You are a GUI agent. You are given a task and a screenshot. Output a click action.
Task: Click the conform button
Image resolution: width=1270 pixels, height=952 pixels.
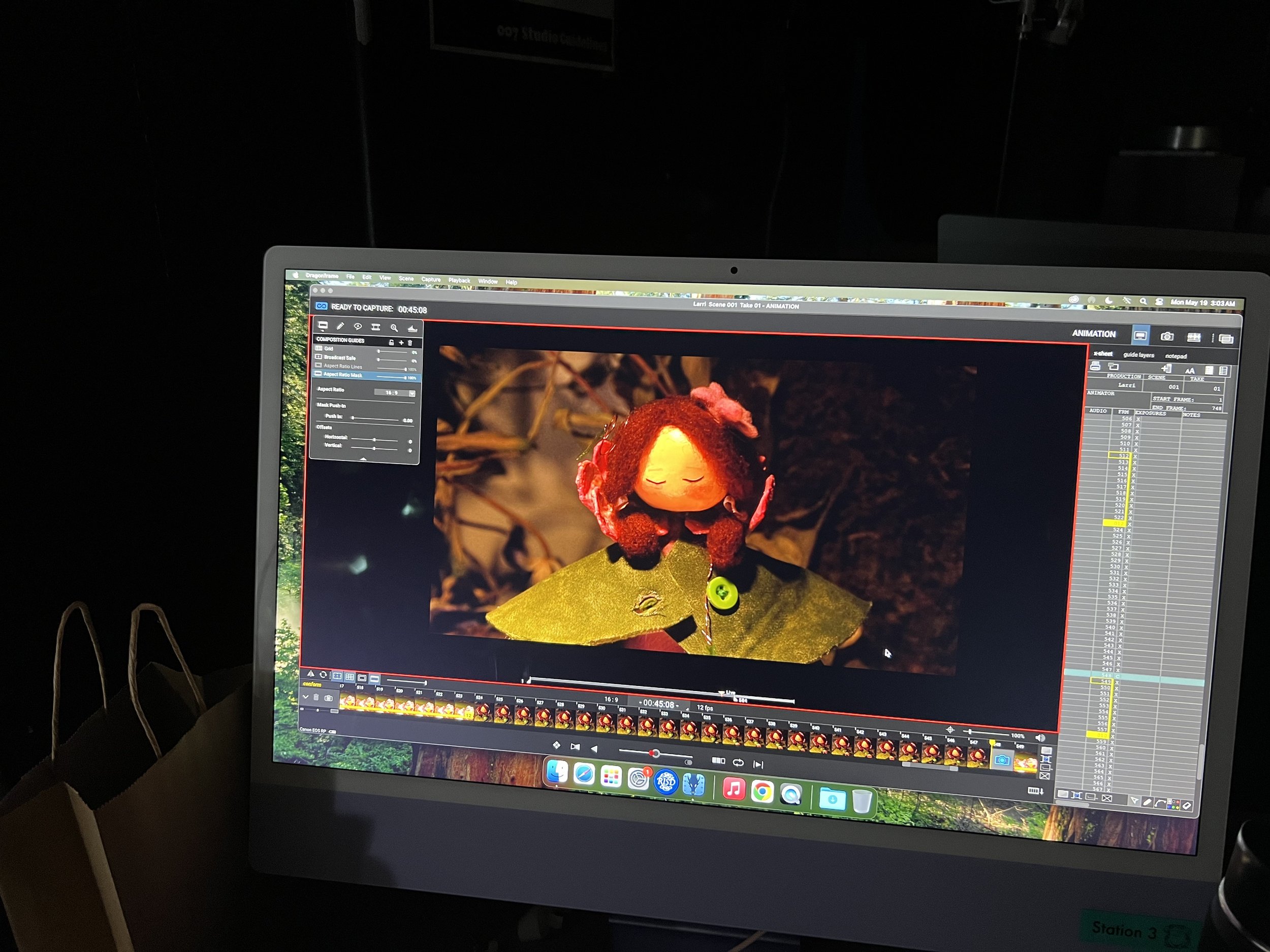tap(312, 684)
